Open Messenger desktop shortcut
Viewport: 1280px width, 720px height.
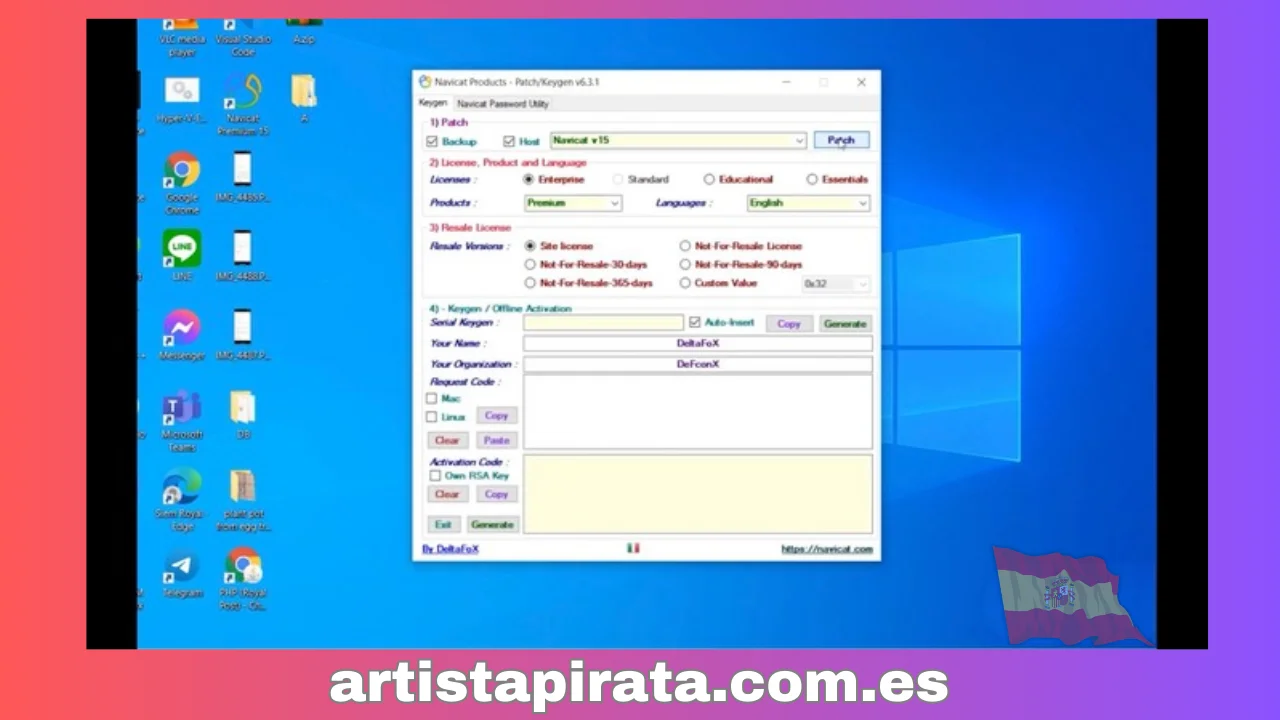pos(182,335)
